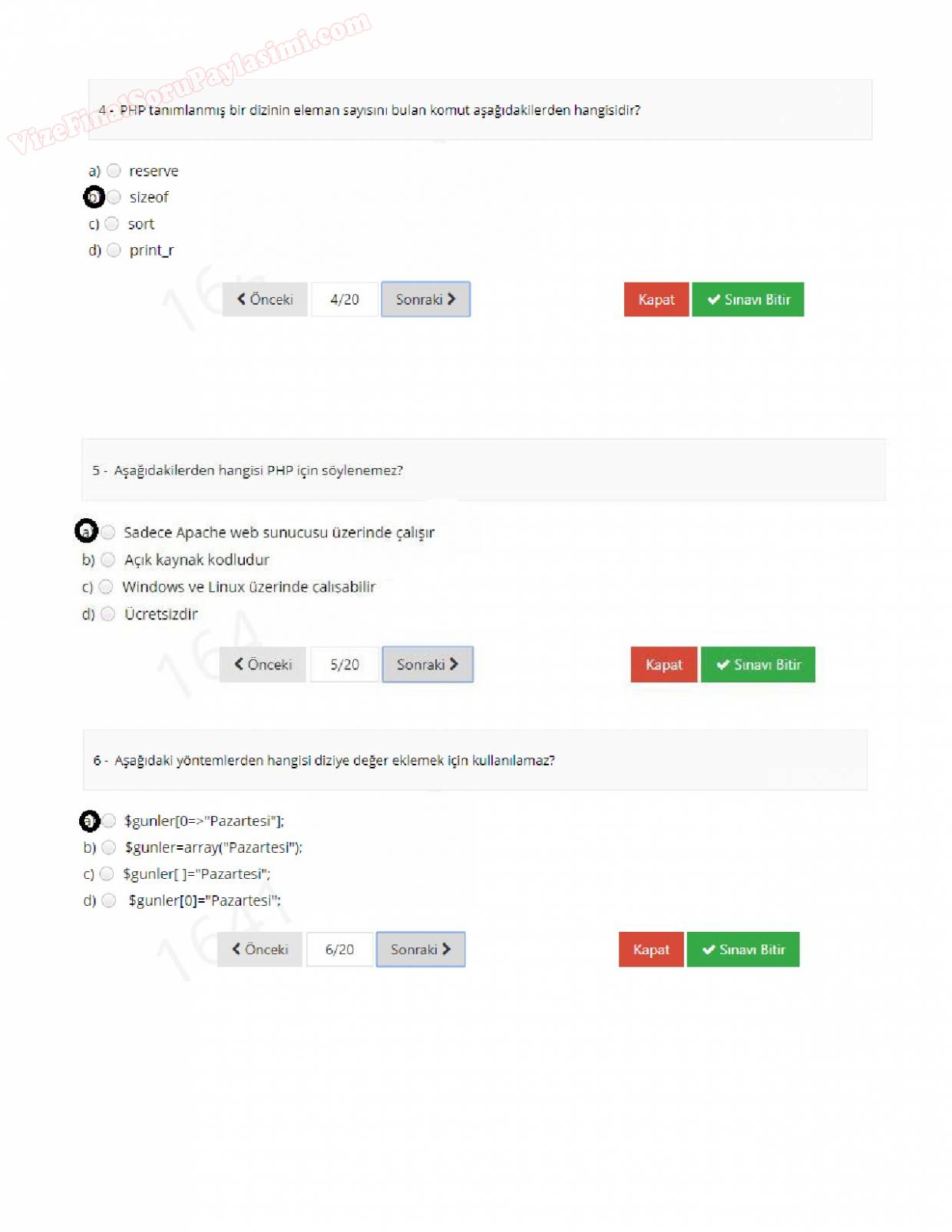
Task: Click Sonraki on question 5/20
Action: point(428,665)
